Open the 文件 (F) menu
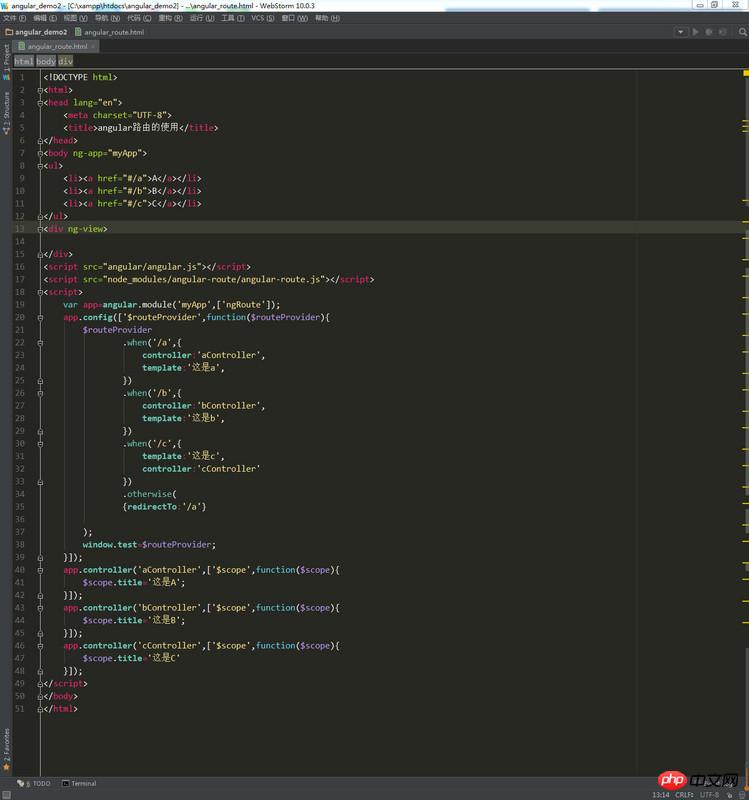The width and height of the screenshot is (749, 800). click(14, 18)
